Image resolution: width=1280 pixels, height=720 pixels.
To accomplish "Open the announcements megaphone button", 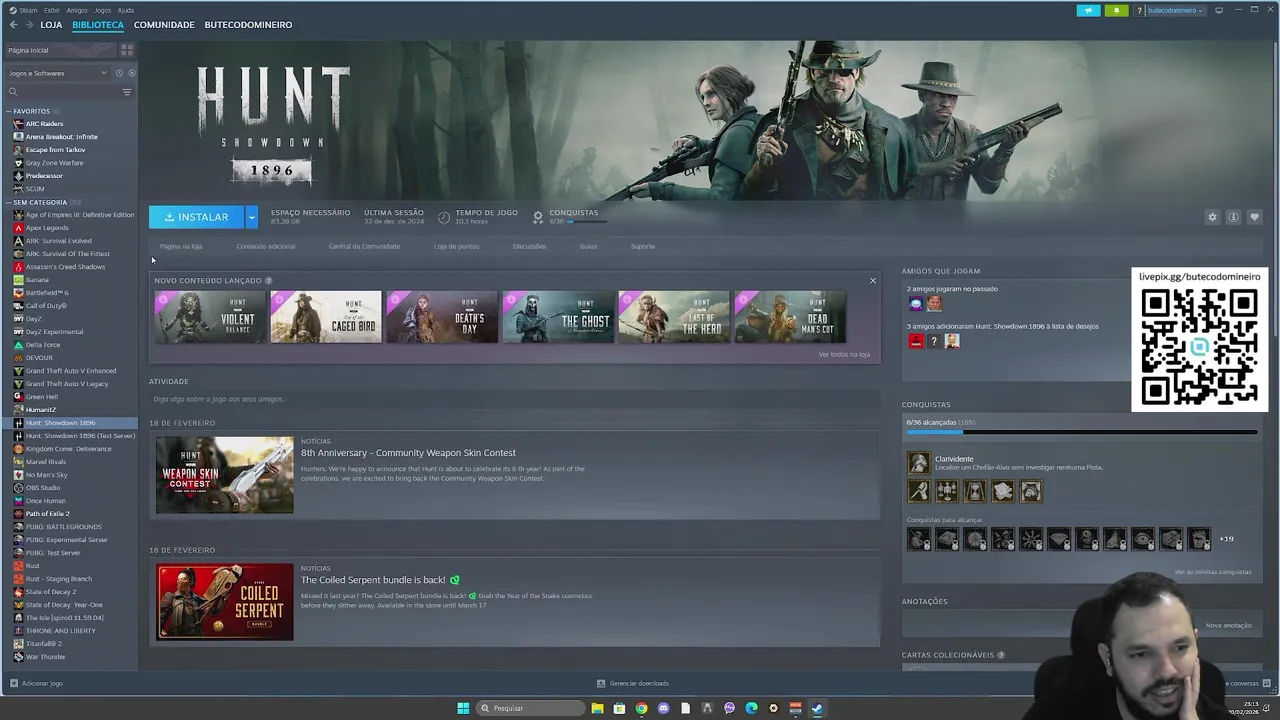I will 1089,10.
